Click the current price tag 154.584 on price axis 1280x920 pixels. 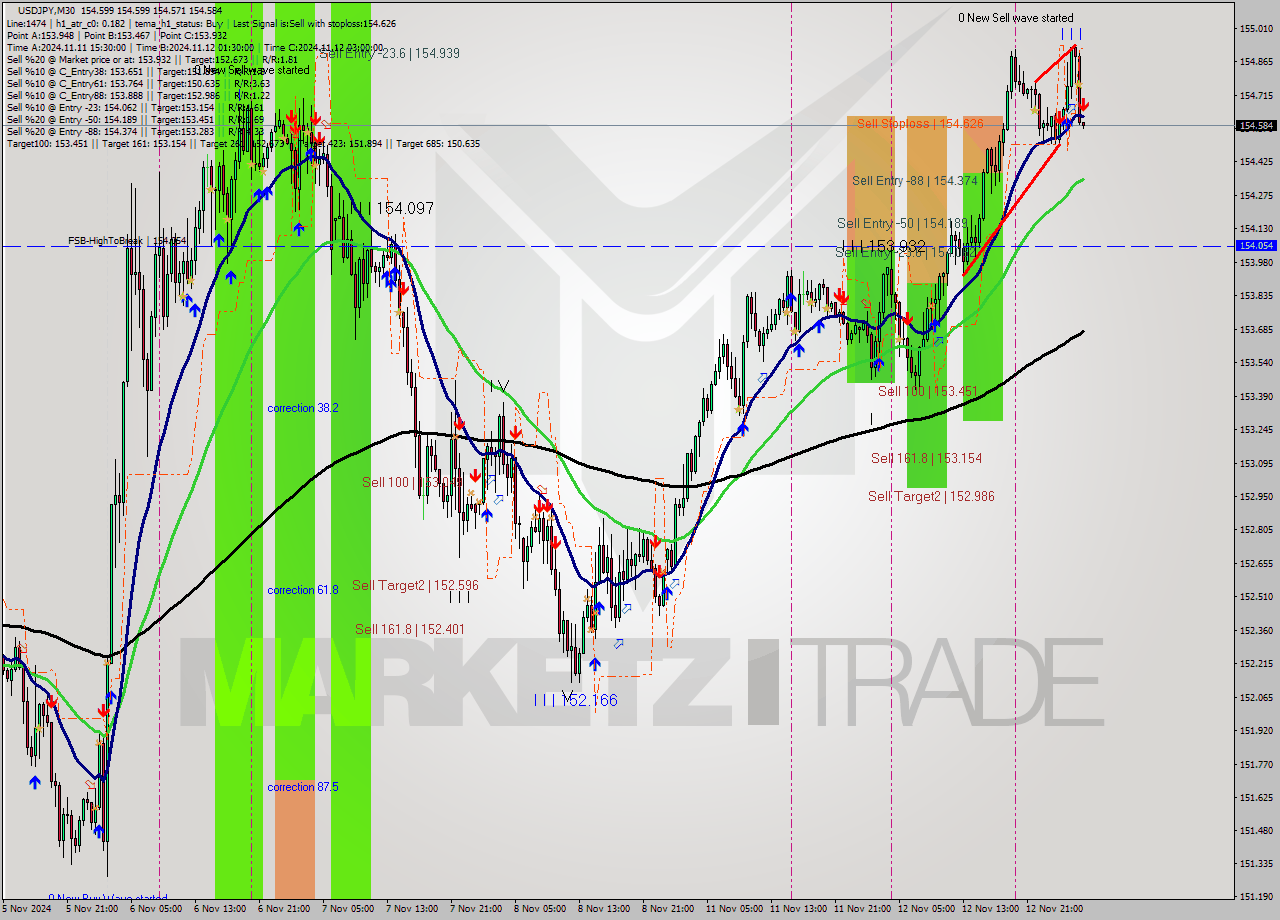click(x=1256, y=126)
